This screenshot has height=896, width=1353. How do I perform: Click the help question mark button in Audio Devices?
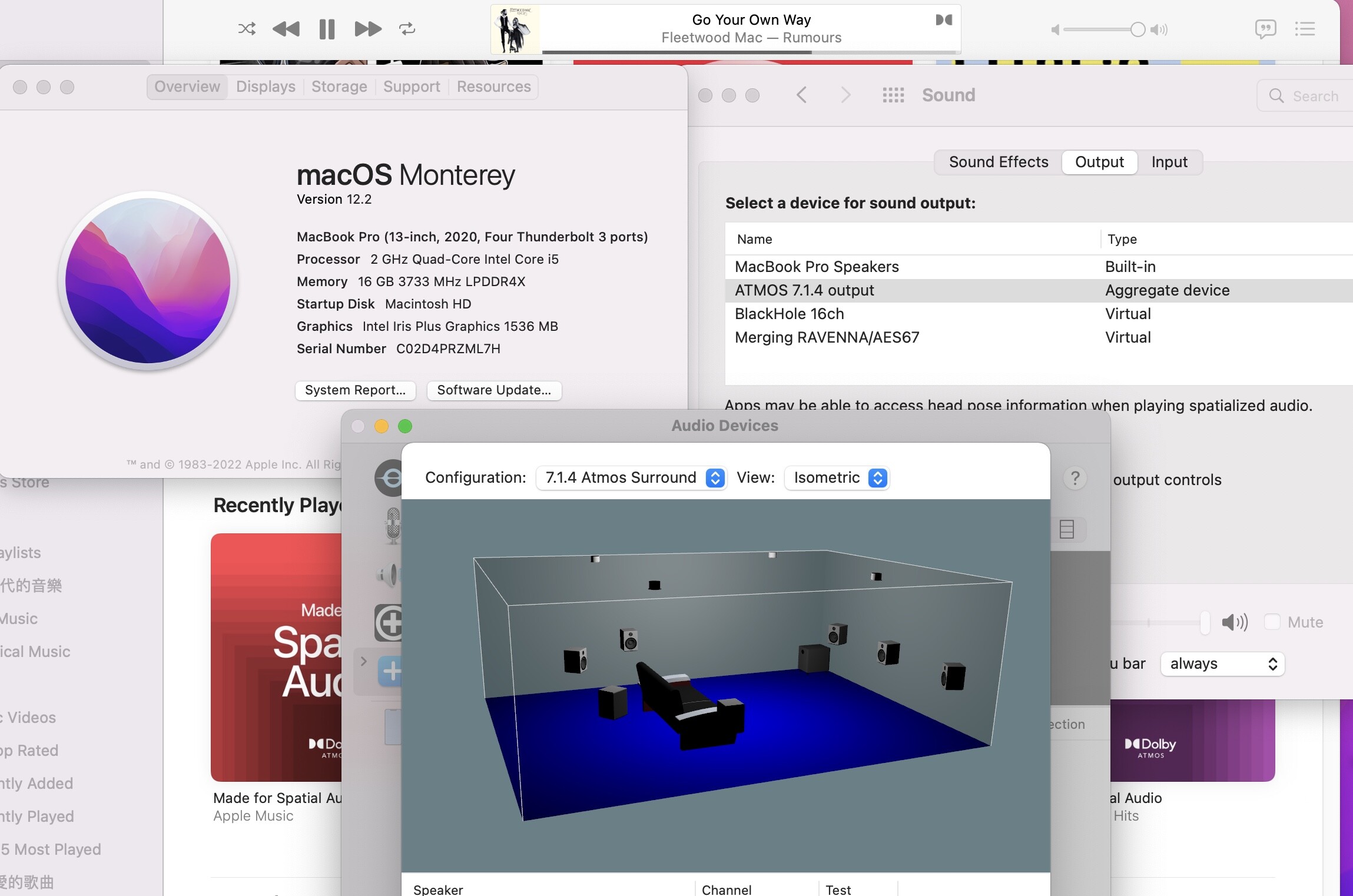pos(1075,478)
